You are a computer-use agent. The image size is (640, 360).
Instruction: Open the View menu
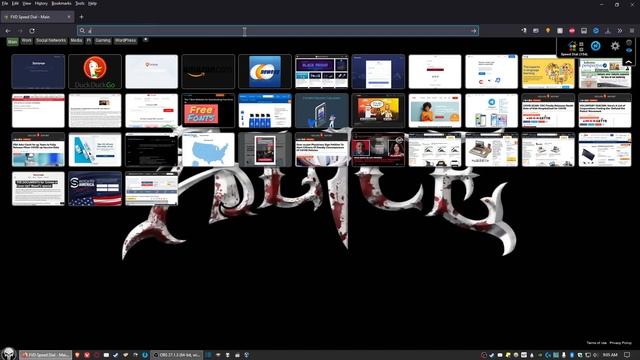coord(27,3)
